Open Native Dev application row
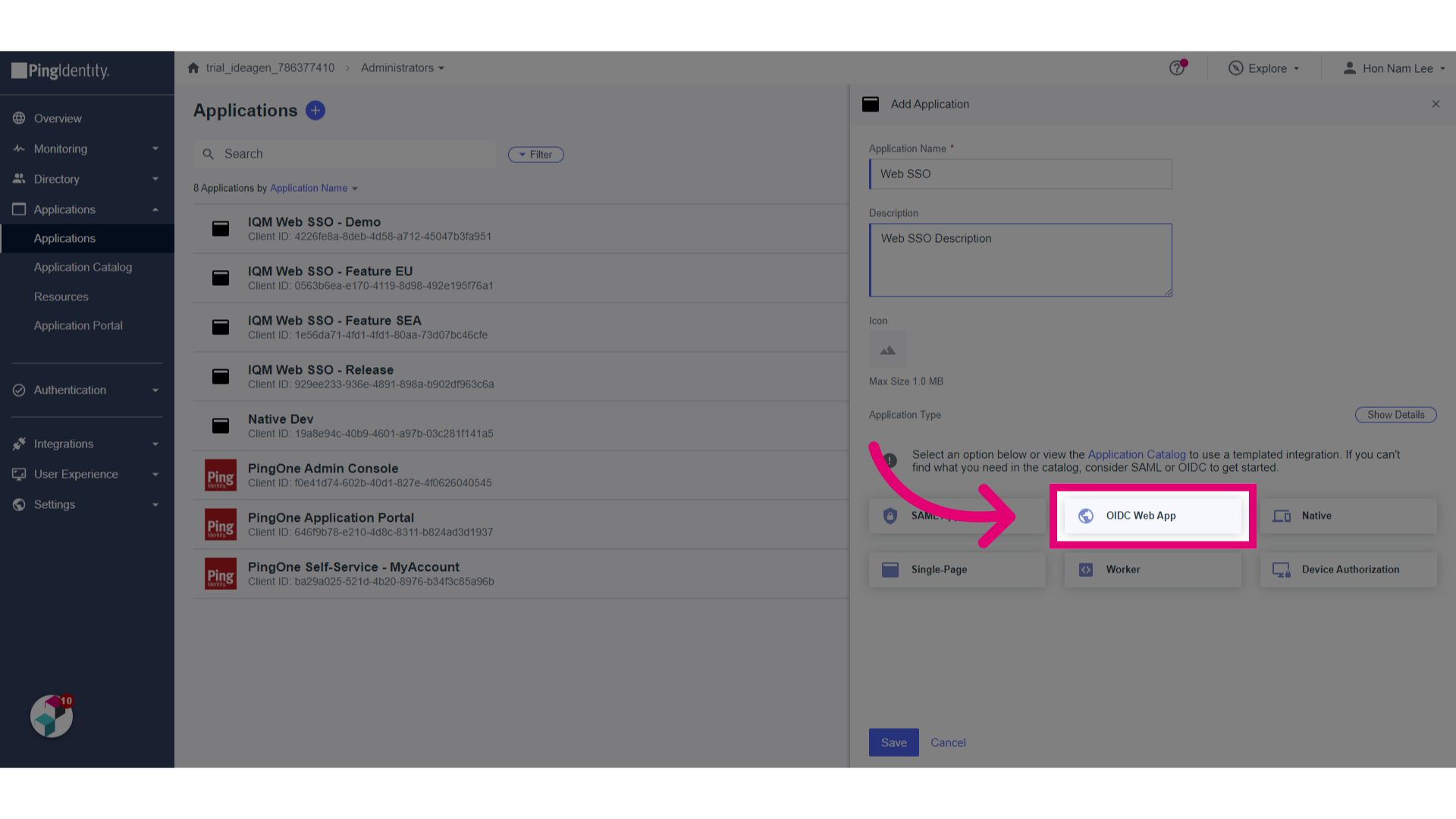Image resolution: width=1456 pixels, height=819 pixels. point(522,425)
